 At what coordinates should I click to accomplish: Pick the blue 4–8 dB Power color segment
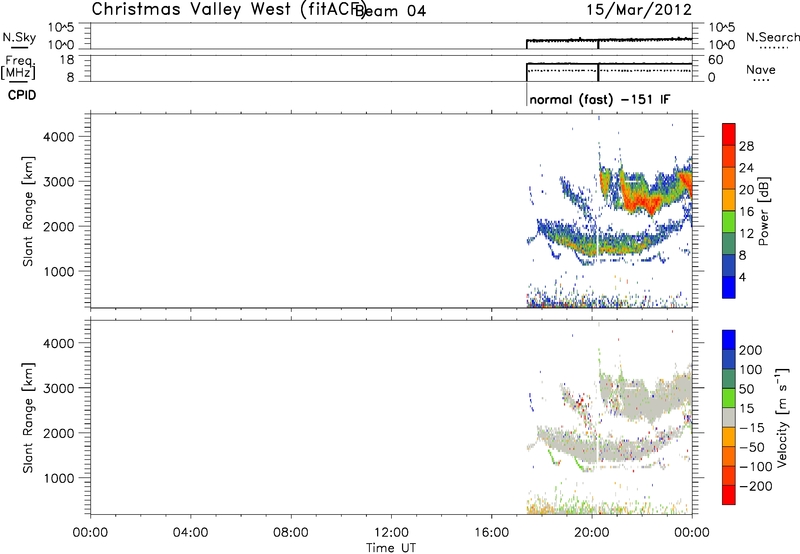(x=729, y=265)
